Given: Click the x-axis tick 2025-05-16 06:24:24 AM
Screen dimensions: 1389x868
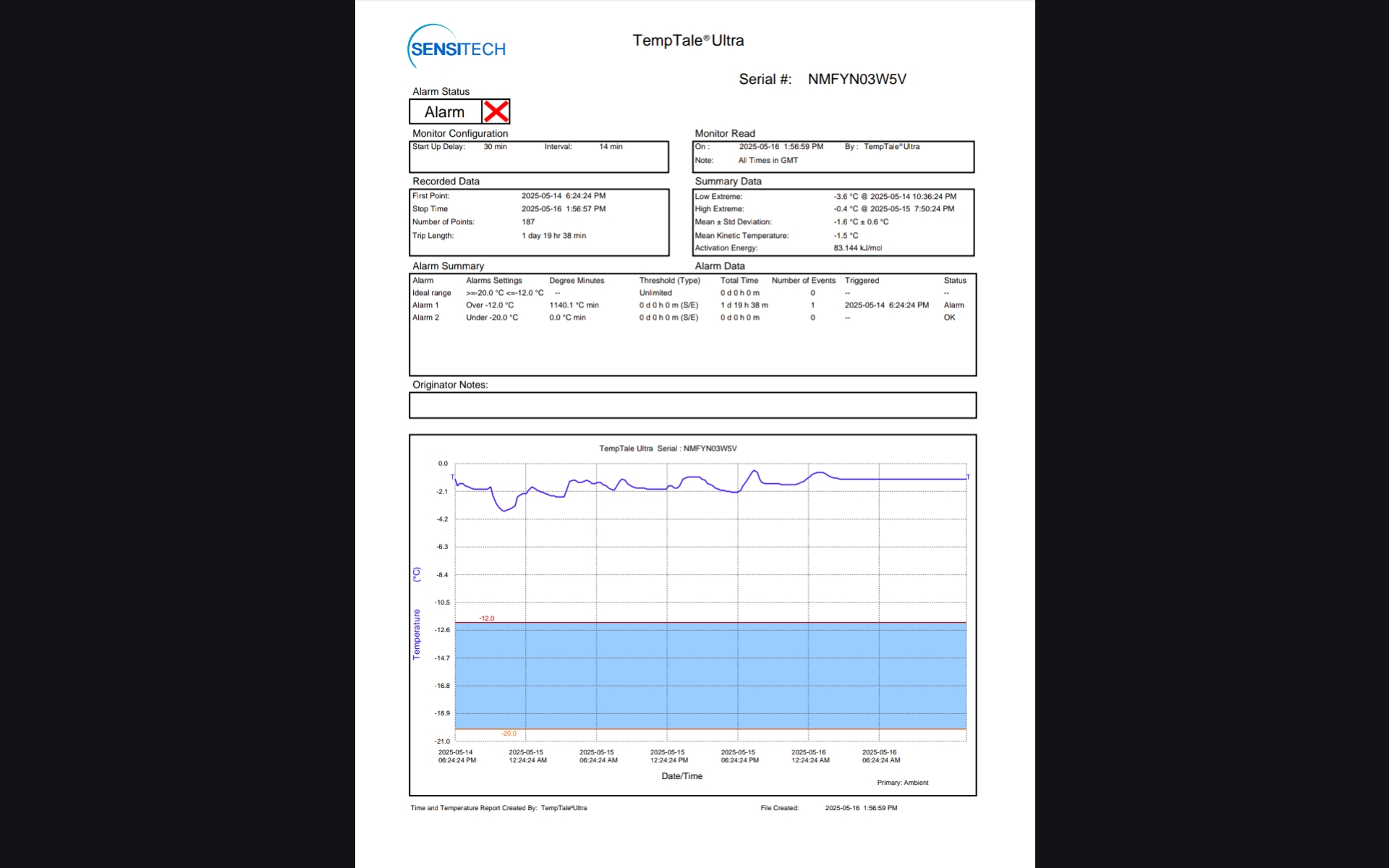Looking at the screenshot, I should 880,756.
